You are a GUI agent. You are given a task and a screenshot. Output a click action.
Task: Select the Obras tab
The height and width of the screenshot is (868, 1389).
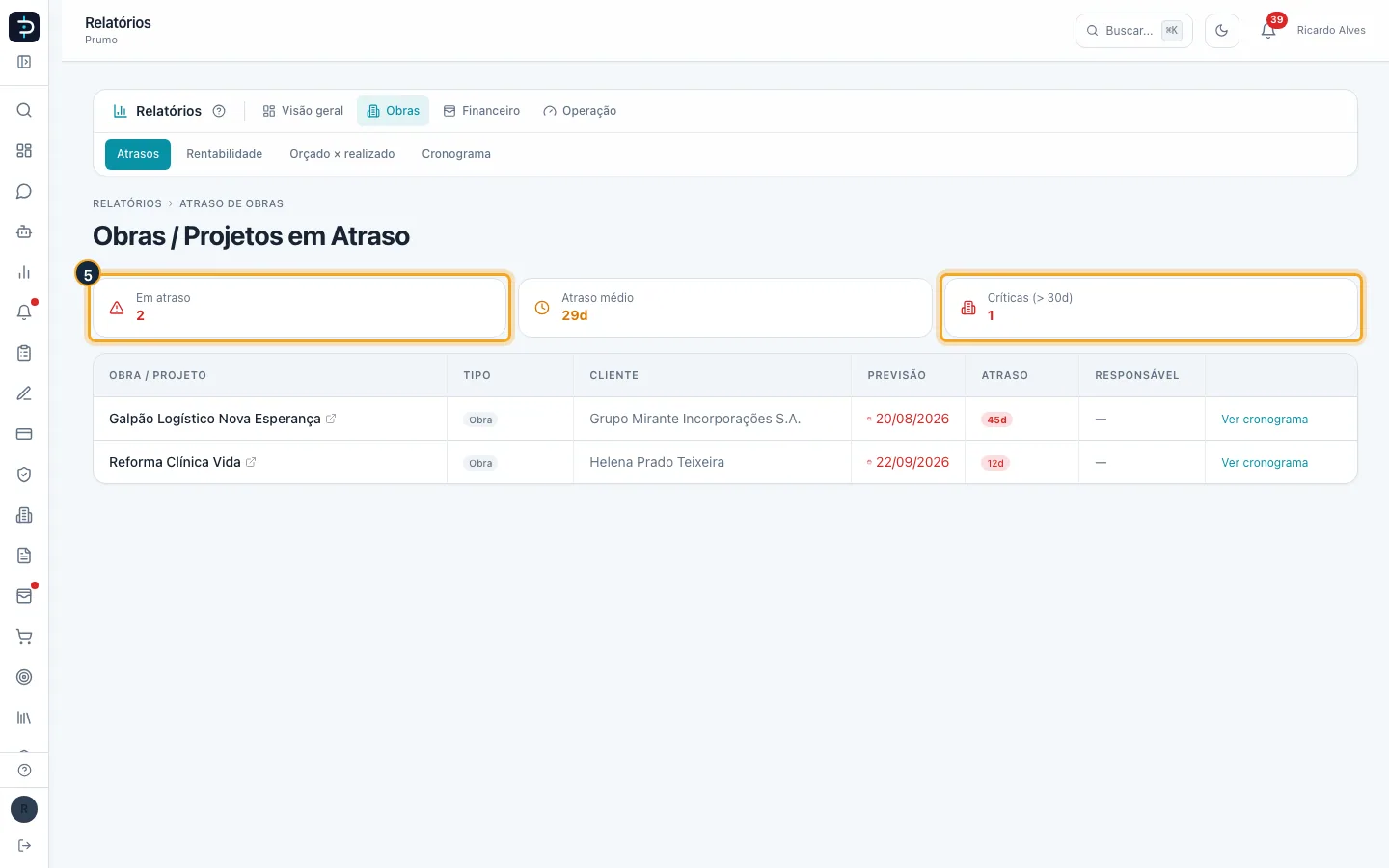[393, 111]
